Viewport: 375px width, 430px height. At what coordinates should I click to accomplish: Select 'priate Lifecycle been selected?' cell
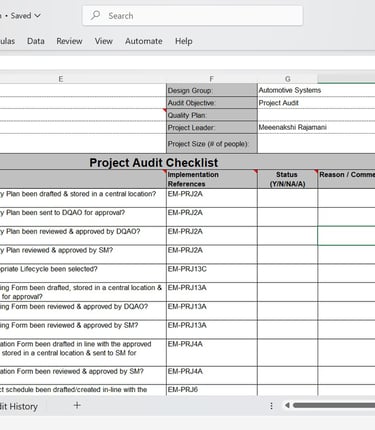83,273
